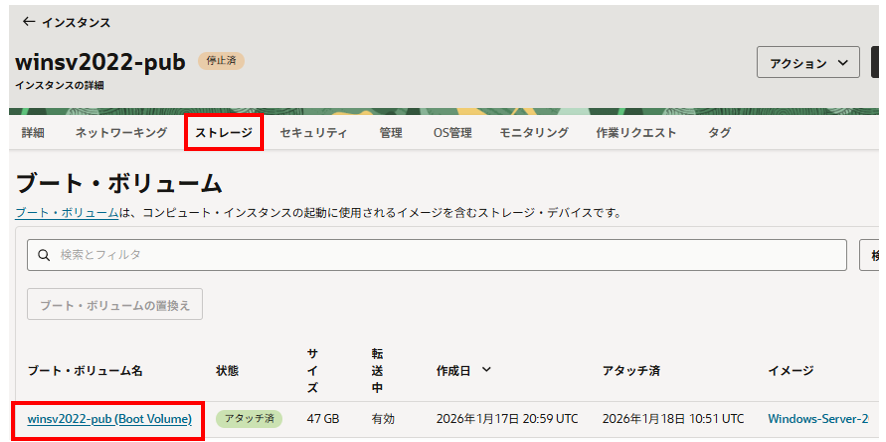Select the タグ tab
886x442 pixels.
(x=719, y=132)
